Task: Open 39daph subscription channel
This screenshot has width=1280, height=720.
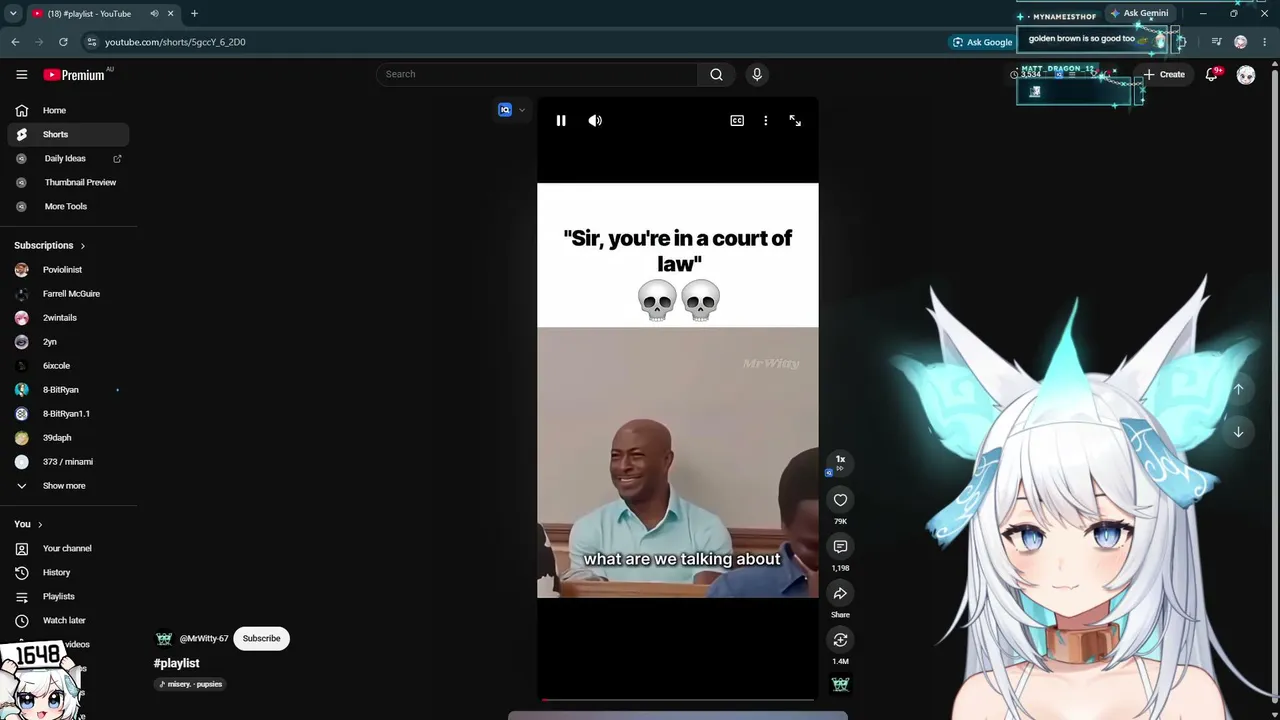Action: 68,438
